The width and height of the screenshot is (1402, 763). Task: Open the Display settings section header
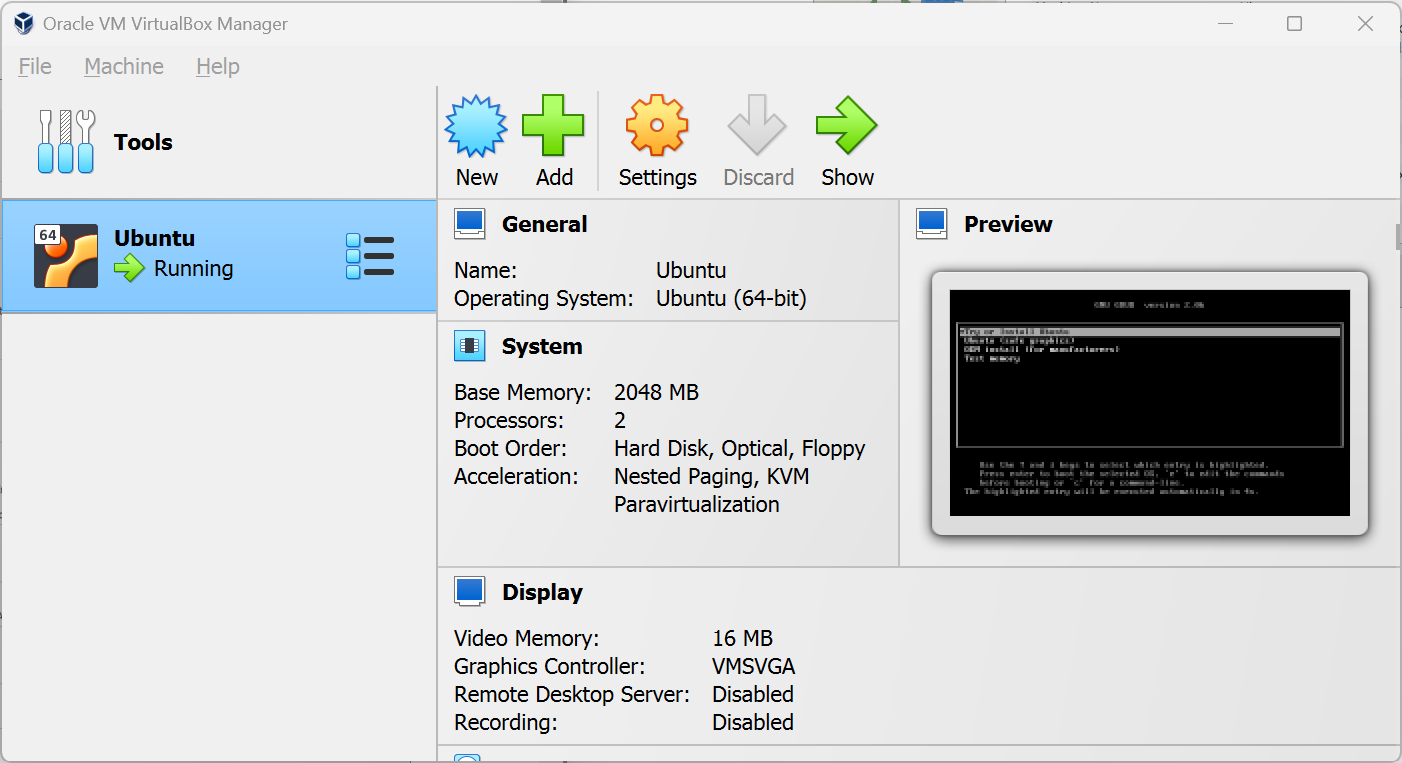[542, 592]
